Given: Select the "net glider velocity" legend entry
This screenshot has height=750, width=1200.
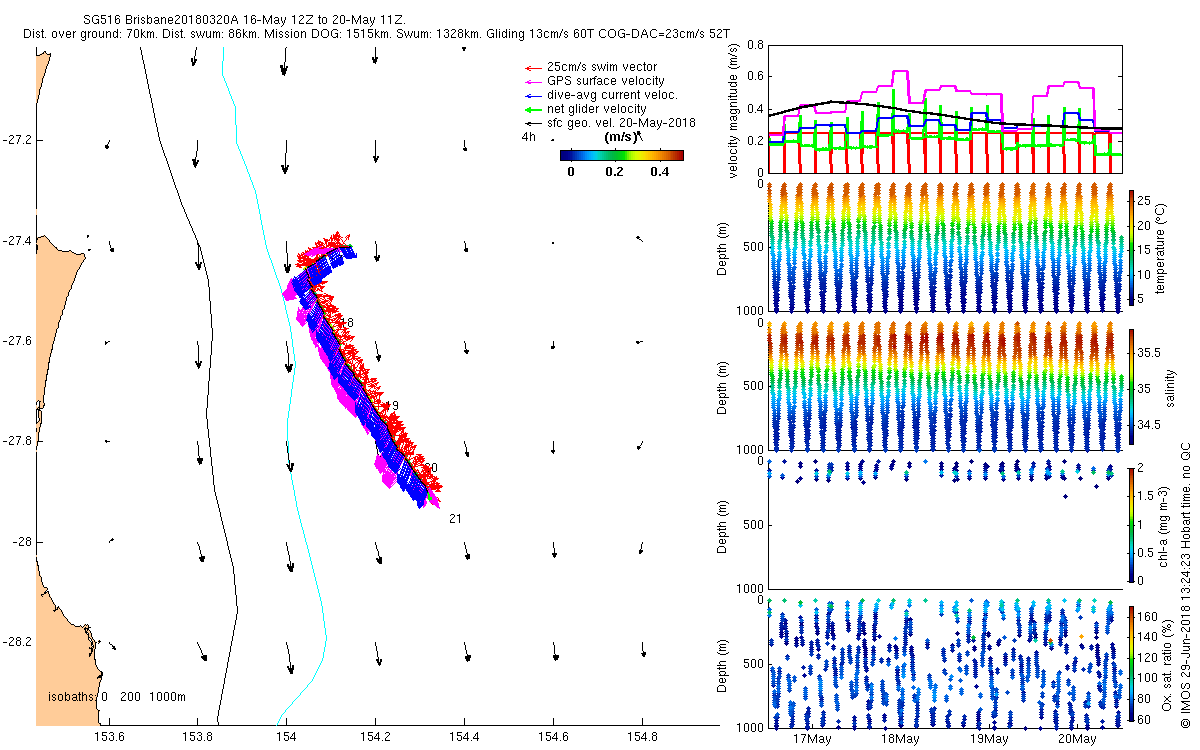Looking at the screenshot, I should (597, 109).
